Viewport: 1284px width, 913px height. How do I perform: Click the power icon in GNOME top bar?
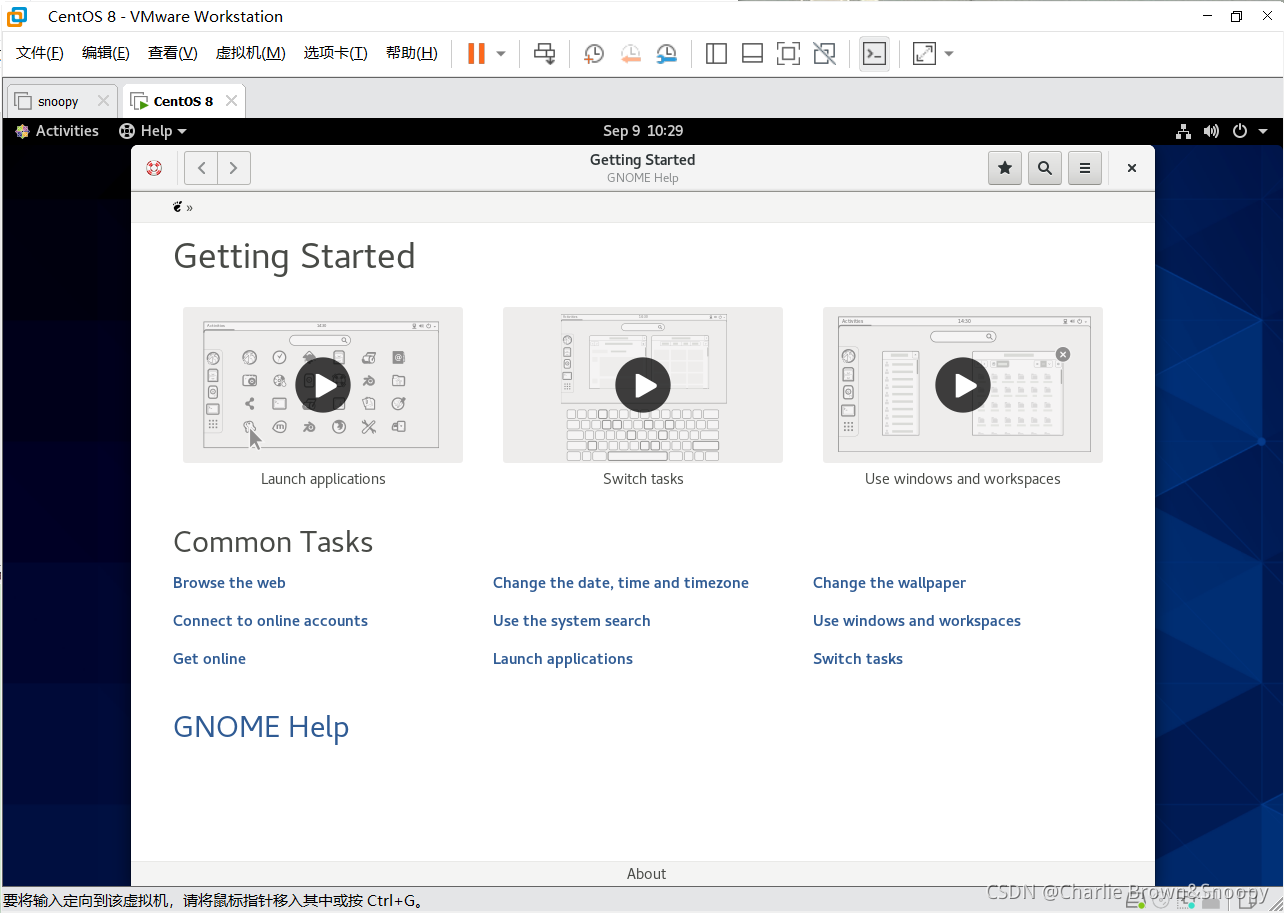(x=1240, y=131)
